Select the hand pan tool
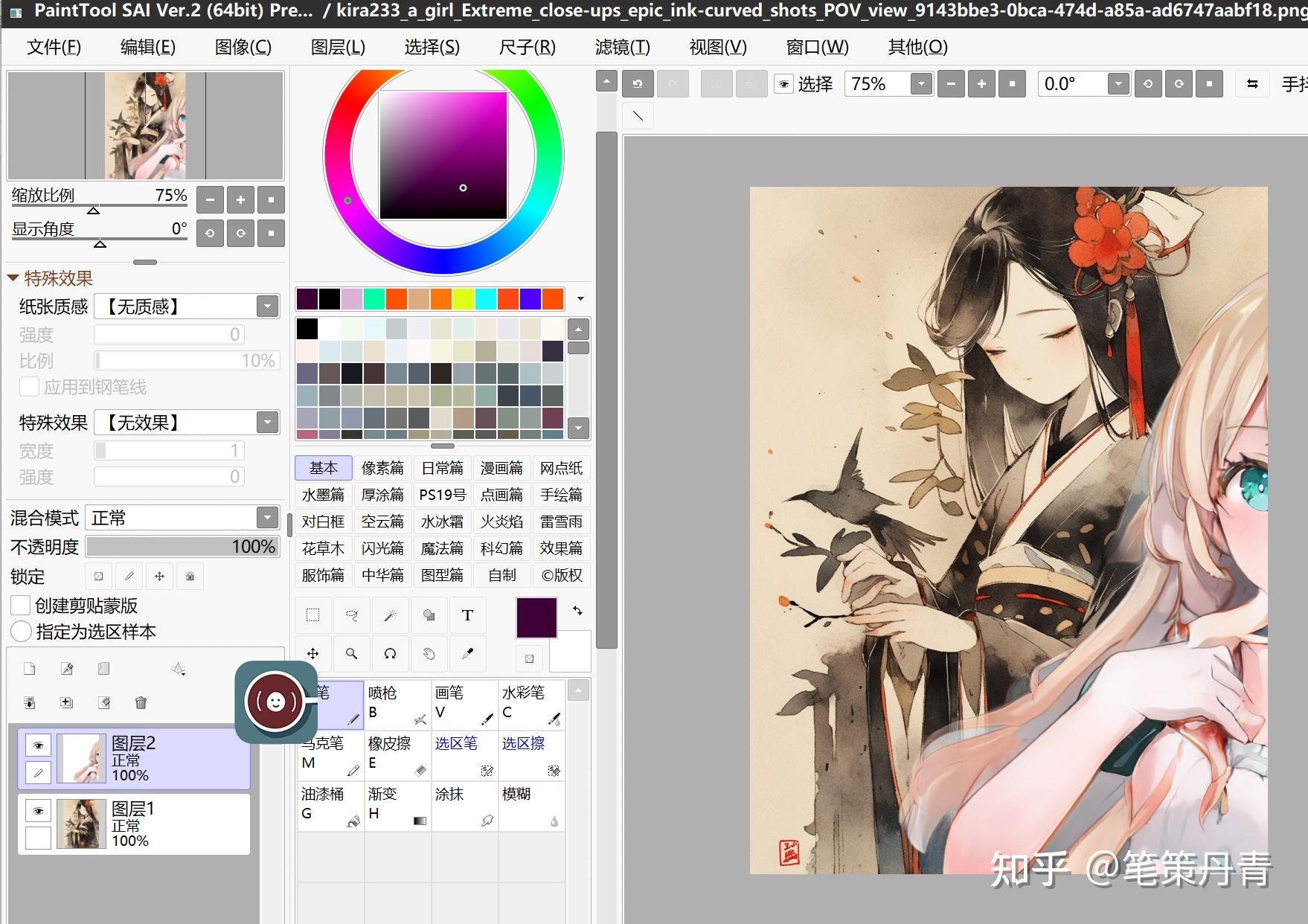The height and width of the screenshot is (924, 1308). pyautogui.click(x=429, y=654)
